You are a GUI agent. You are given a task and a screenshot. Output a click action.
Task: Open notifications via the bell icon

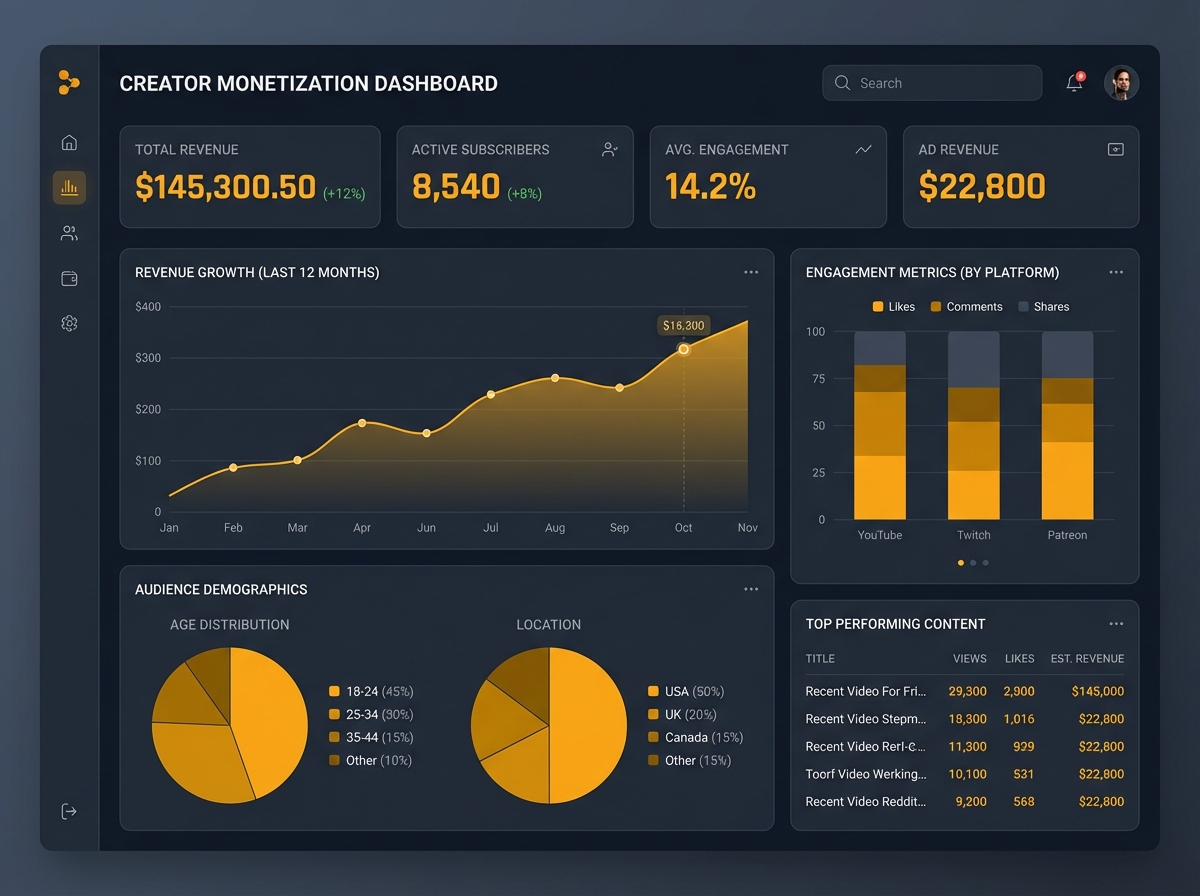click(1073, 83)
